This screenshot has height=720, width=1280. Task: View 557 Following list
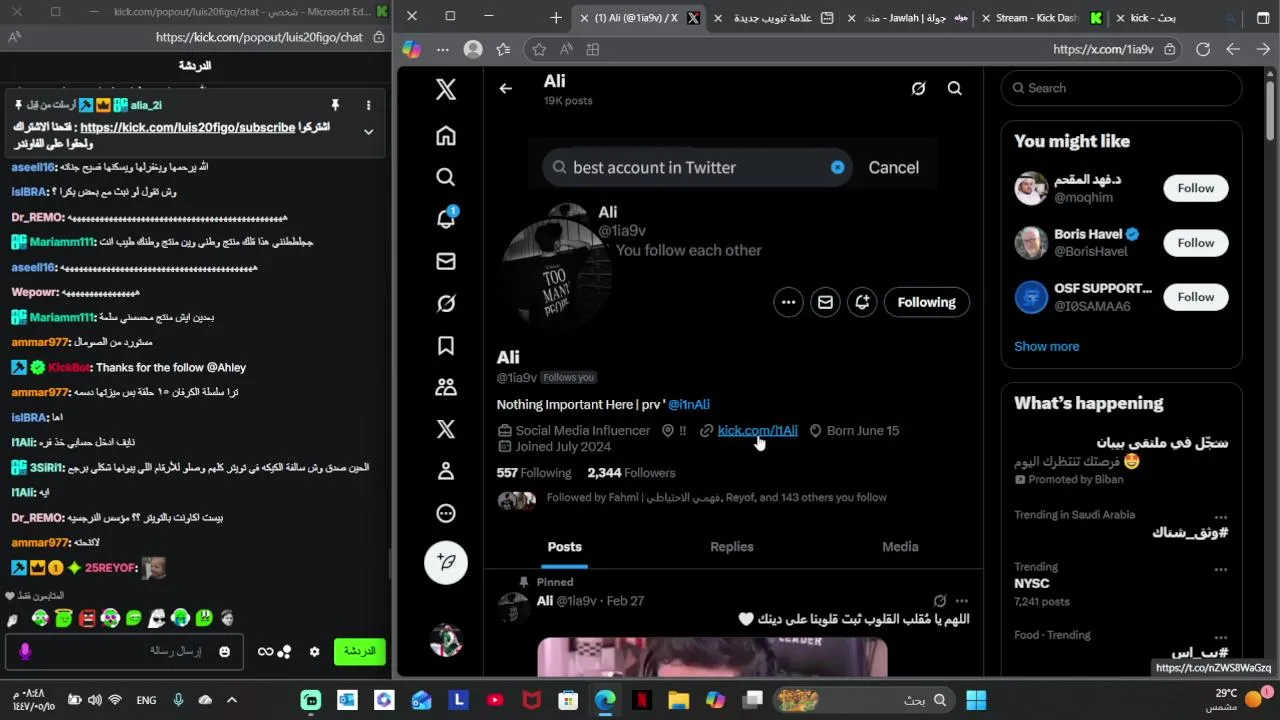pyautogui.click(x=534, y=472)
